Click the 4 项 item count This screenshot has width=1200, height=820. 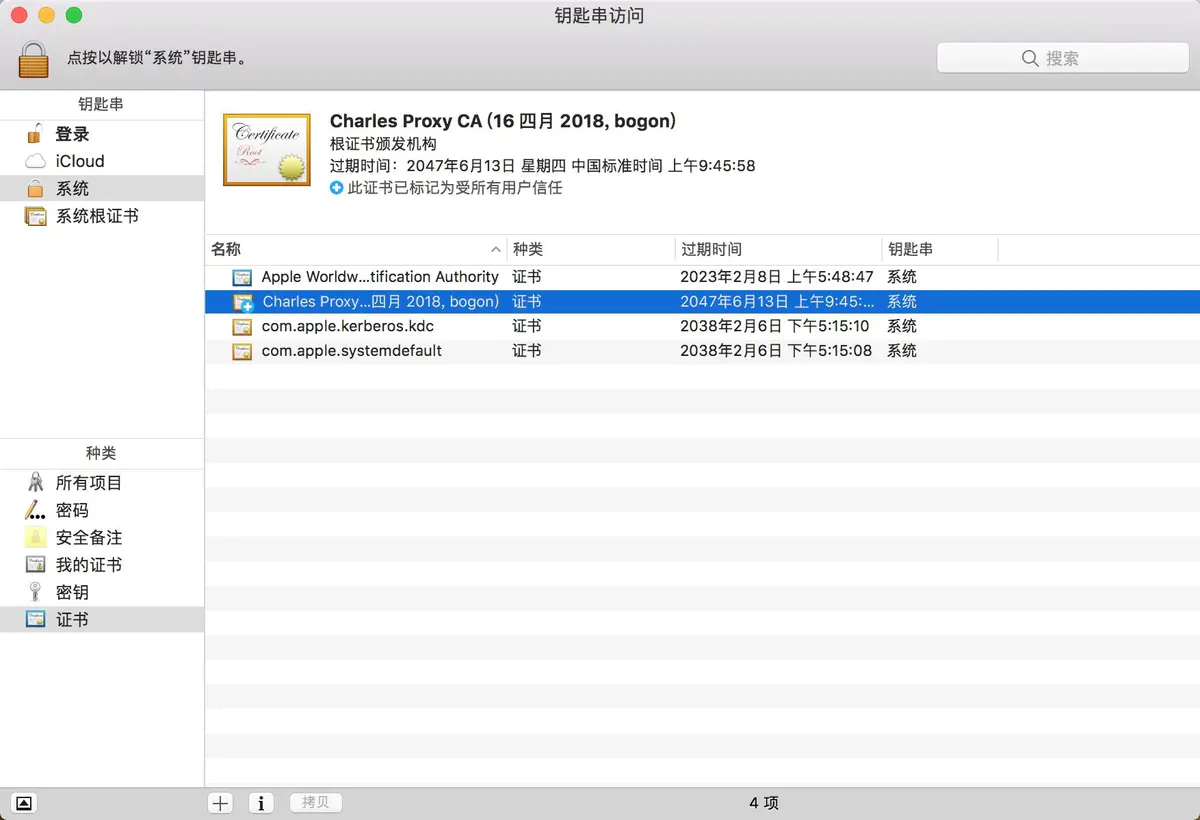click(764, 803)
